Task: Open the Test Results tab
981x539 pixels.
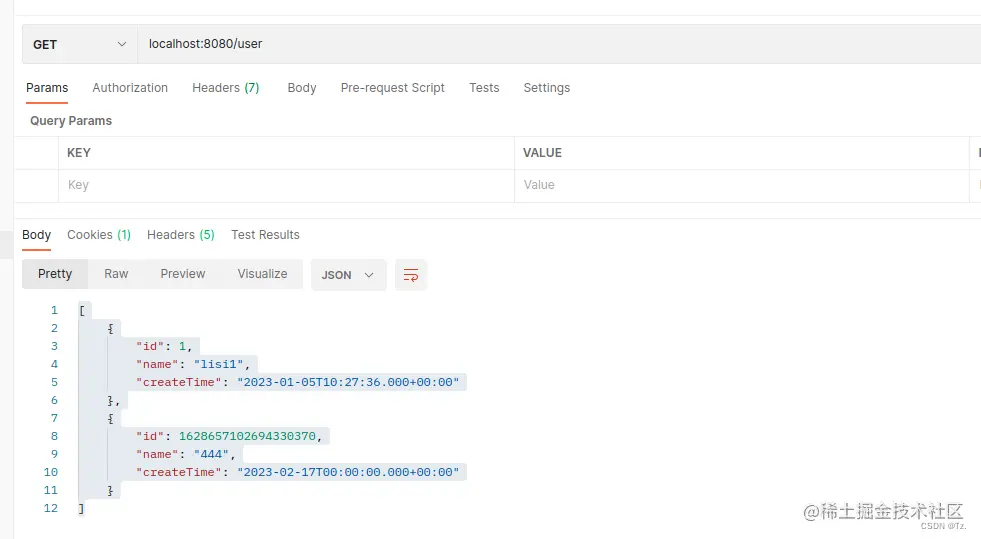Action: point(265,235)
